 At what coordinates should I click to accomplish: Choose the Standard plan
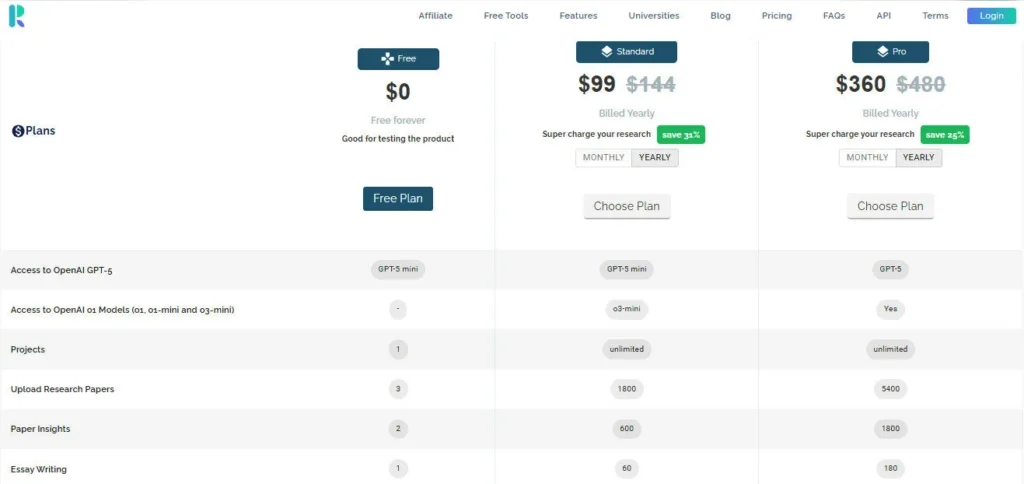(626, 206)
